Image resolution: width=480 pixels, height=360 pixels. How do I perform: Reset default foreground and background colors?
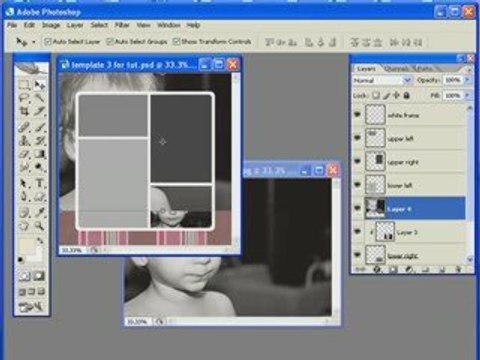pos(21,259)
